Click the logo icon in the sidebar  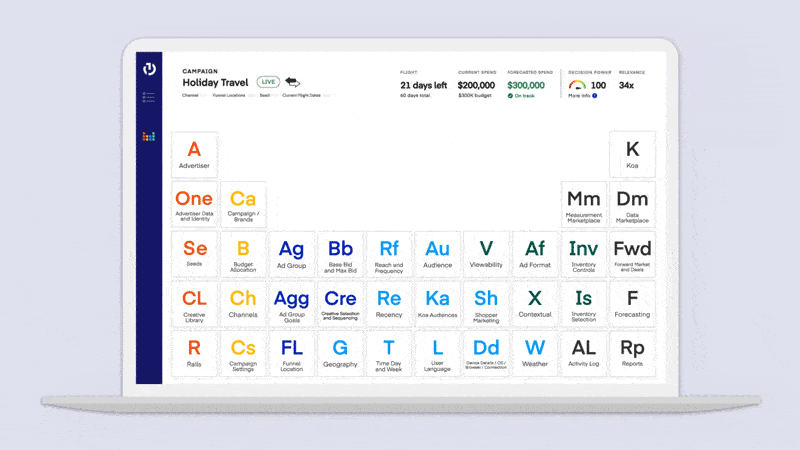point(149,69)
